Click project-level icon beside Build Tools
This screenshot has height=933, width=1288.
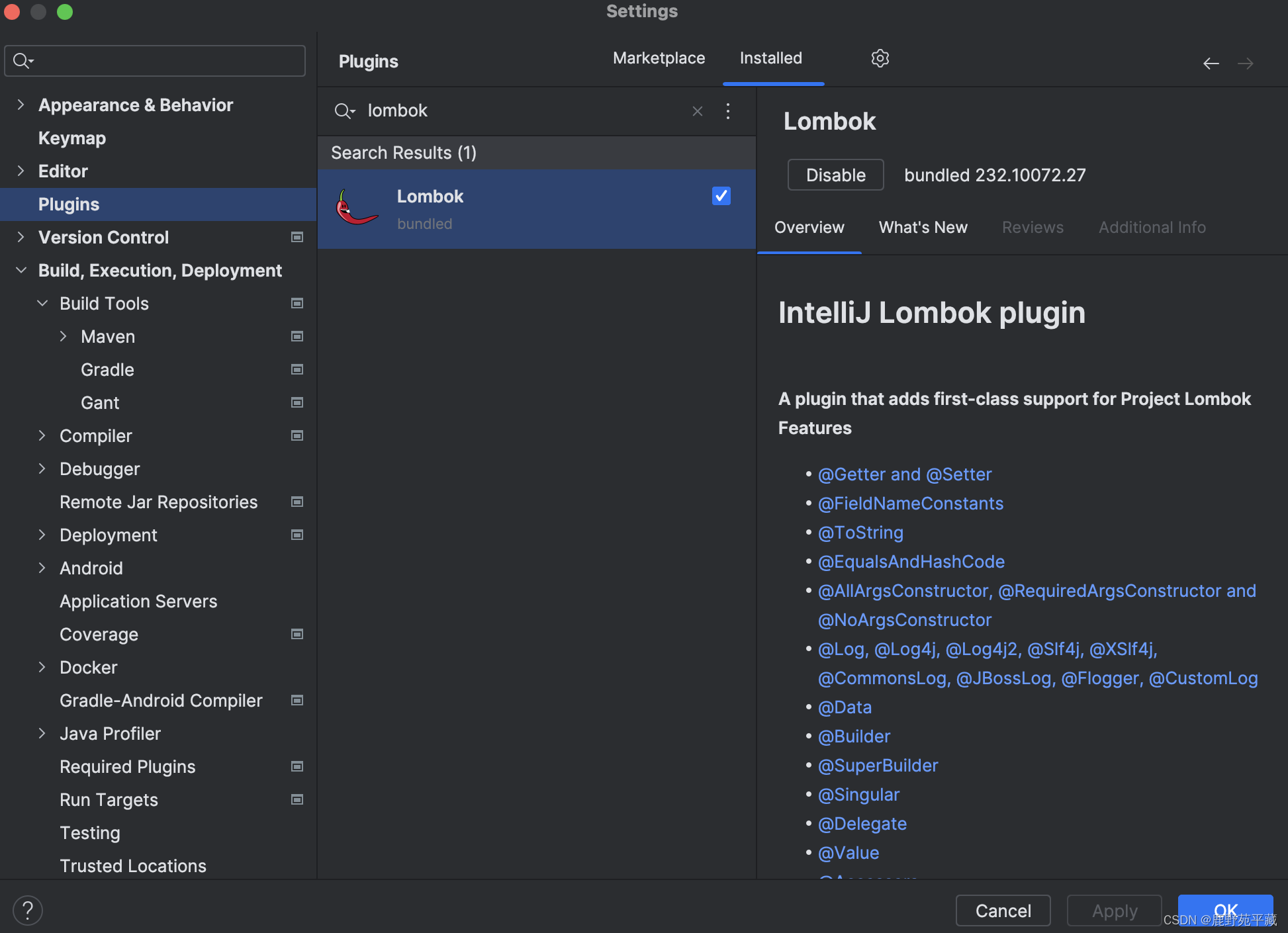point(297,303)
